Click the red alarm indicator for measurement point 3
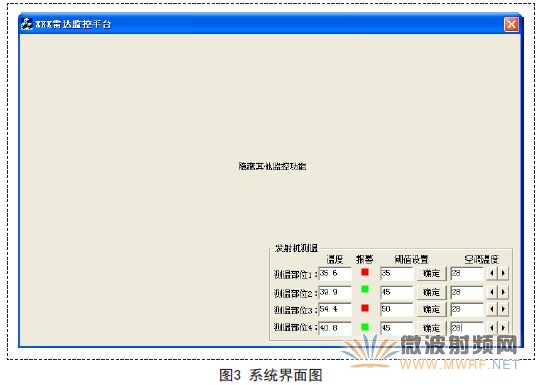This screenshot has width=539, height=385. click(x=365, y=308)
